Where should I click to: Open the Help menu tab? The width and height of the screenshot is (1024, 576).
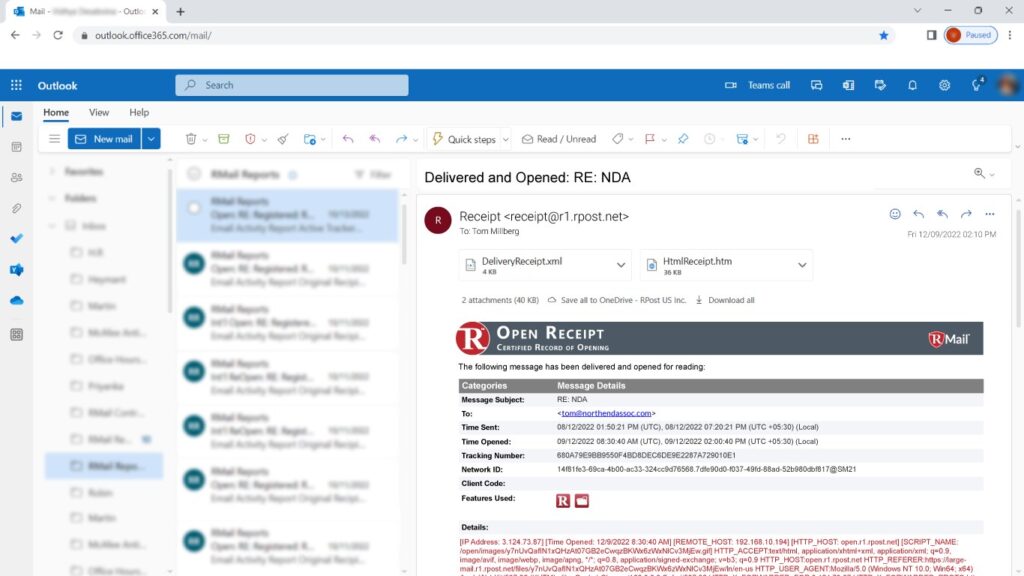(x=139, y=112)
